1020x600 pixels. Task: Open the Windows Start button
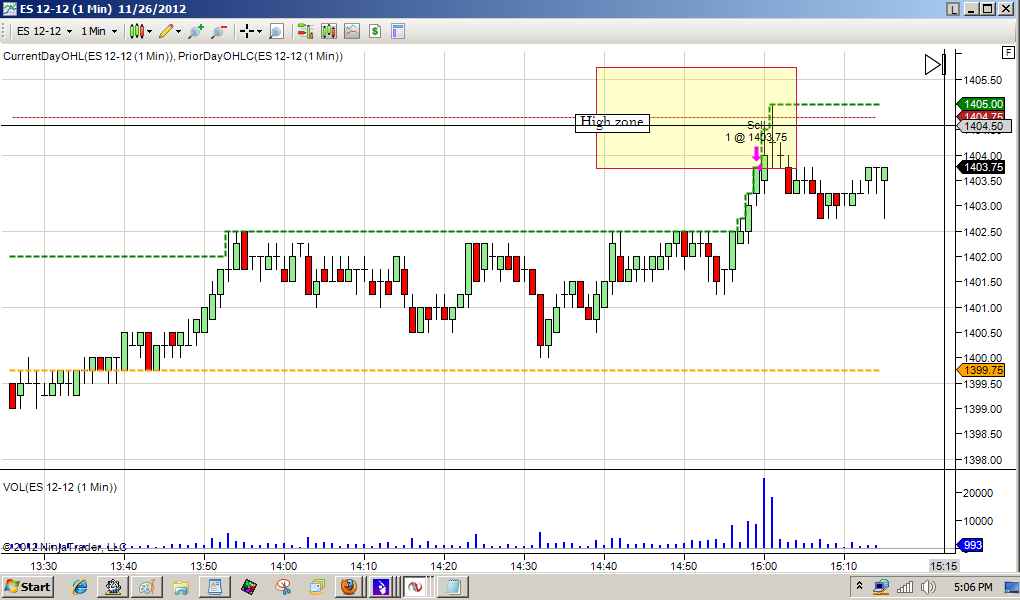tap(29, 587)
